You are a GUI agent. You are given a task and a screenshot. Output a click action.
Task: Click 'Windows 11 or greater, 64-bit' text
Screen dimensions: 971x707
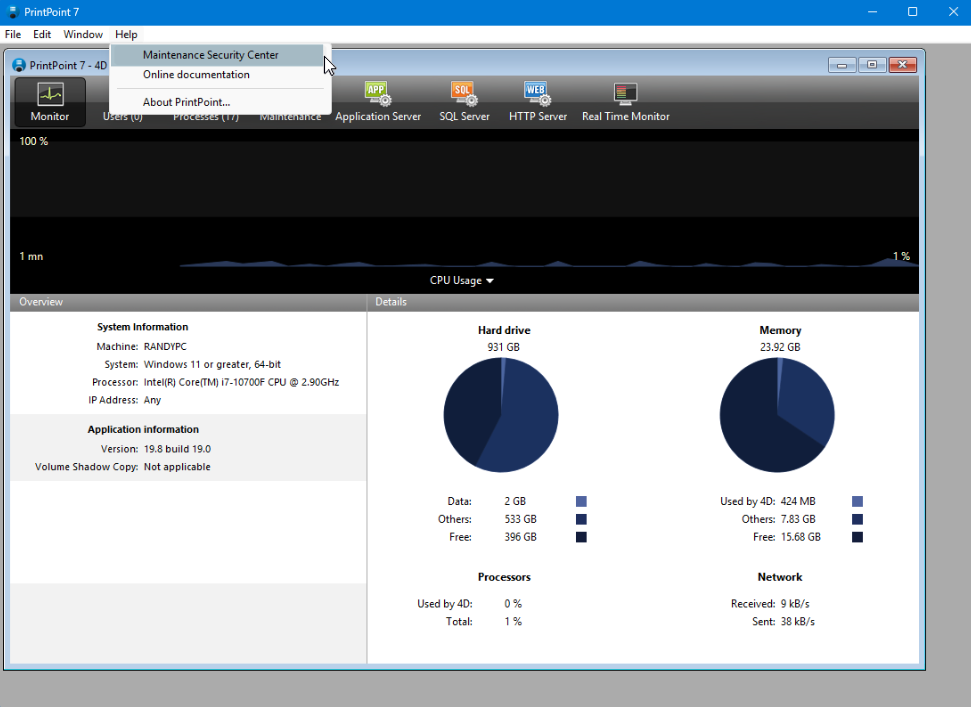coord(212,365)
